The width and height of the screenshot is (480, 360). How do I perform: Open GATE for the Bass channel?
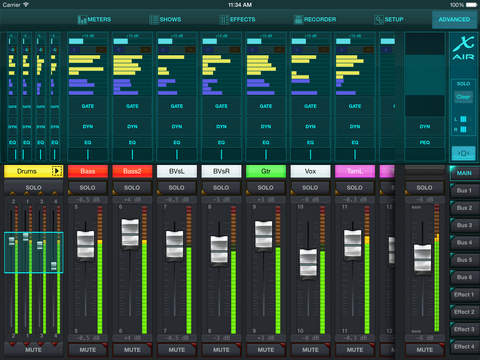(x=88, y=106)
